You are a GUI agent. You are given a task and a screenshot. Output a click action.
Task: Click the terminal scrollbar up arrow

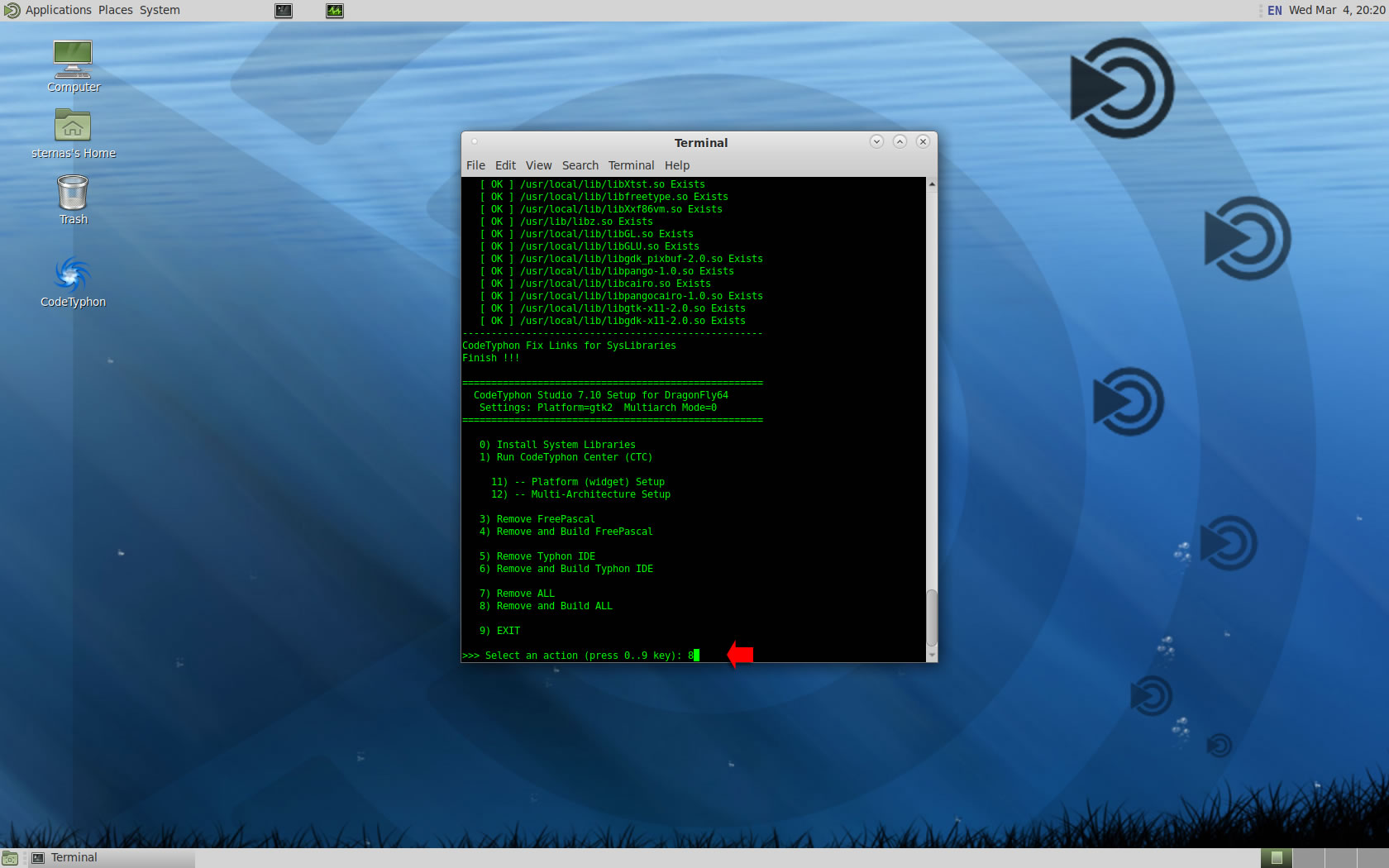point(932,184)
